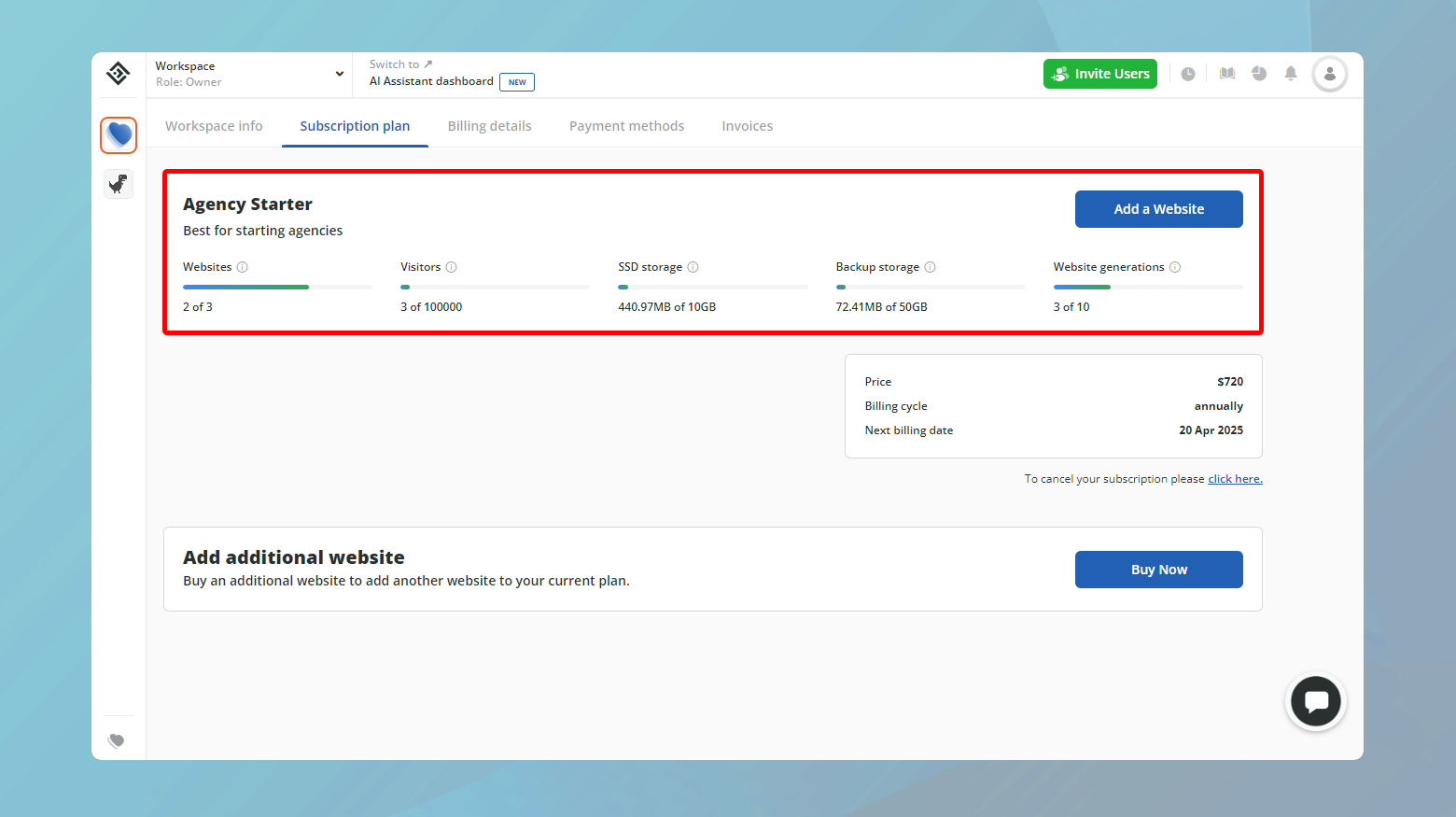This screenshot has height=817, width=1456.
Task: Open the notifications bell icon
Action: [x=1291, y=73]
